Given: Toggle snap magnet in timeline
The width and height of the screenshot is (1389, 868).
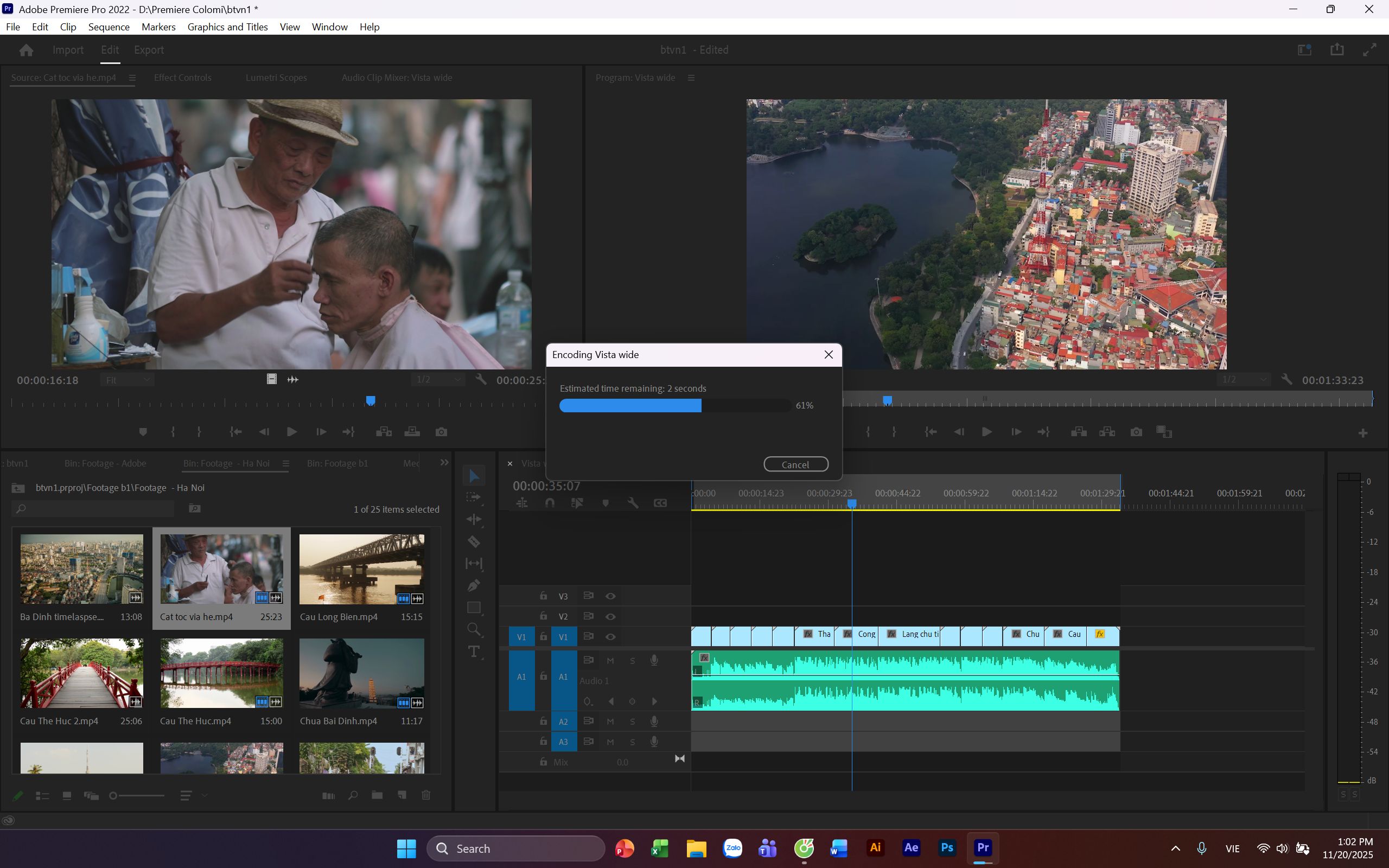Looking at the screenshot, I should pos(549,503).
